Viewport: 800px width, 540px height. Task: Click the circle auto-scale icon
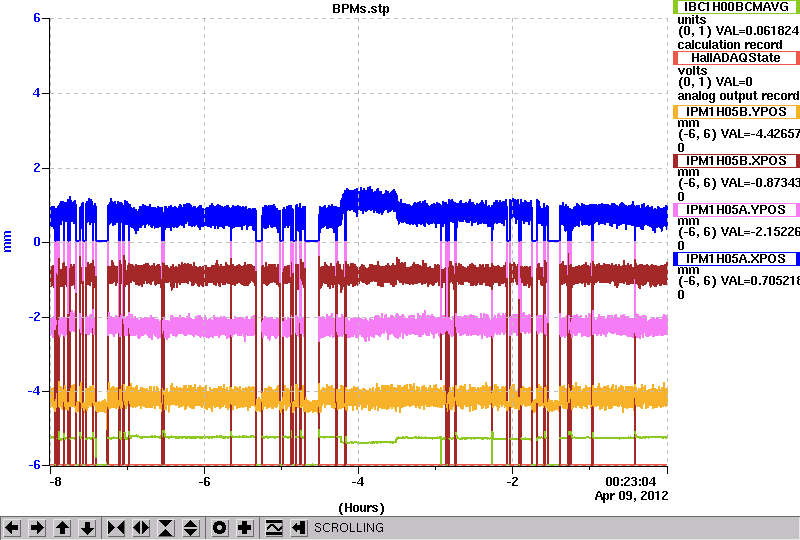pos(220,528)
